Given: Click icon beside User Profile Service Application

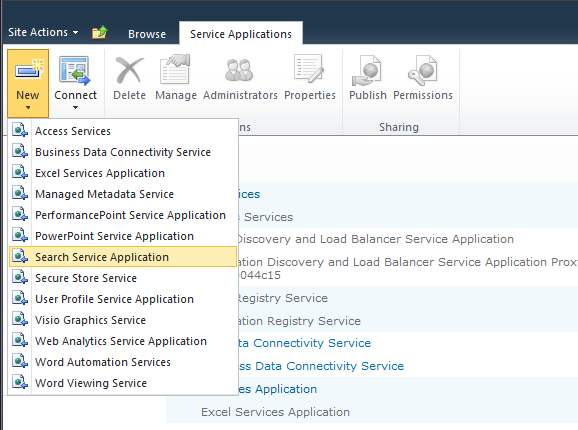Looking at the screenshot, I should 20,298.
